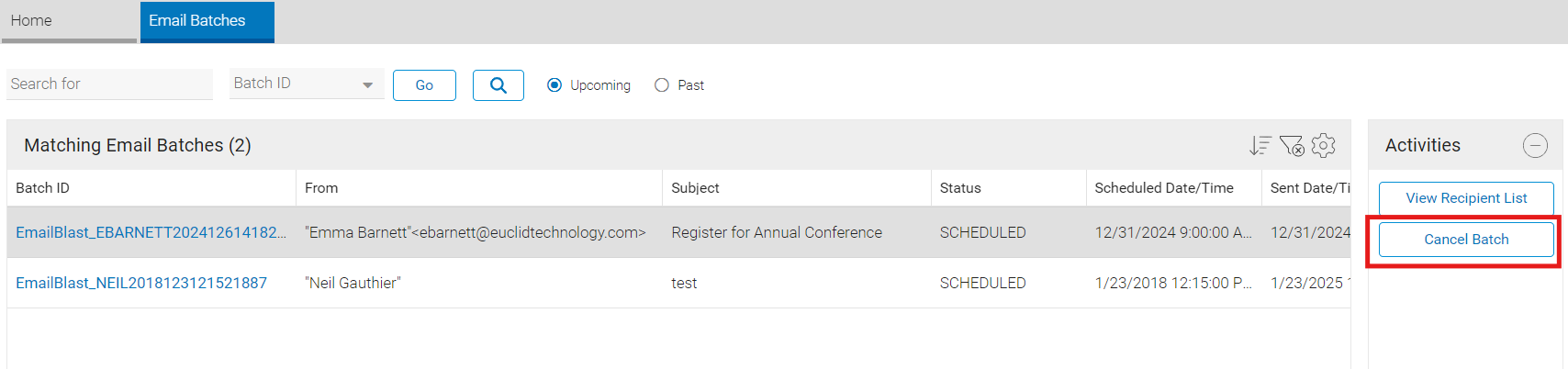Click the magnifying glass search button
This screenshot has width=1568, height=369.
pos(498,85)
